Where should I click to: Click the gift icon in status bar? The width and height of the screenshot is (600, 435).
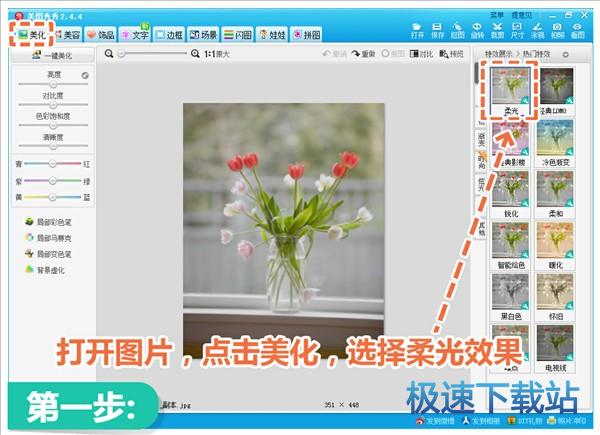point(512,421)
